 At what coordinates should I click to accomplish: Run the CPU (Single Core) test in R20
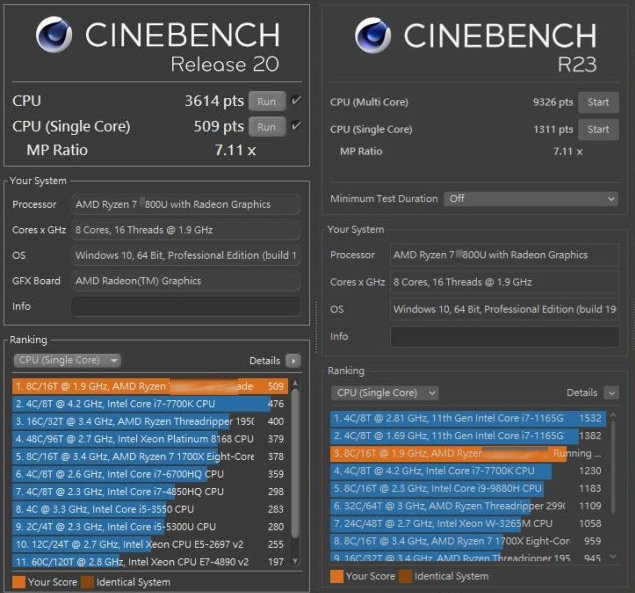(x=267, y=127)
